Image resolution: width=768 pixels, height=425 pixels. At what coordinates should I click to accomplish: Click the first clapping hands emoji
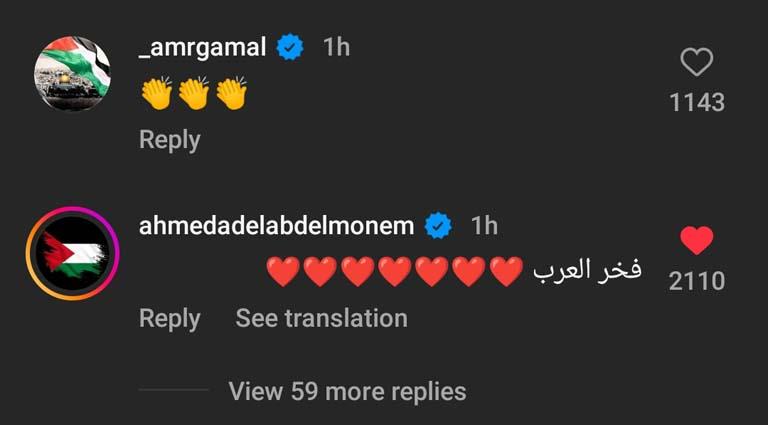(x=156, y=94)
